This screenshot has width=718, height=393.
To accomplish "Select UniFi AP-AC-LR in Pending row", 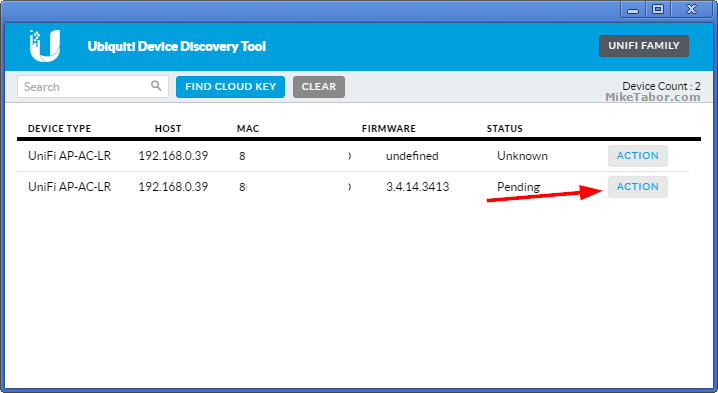I will coord(70,187).
